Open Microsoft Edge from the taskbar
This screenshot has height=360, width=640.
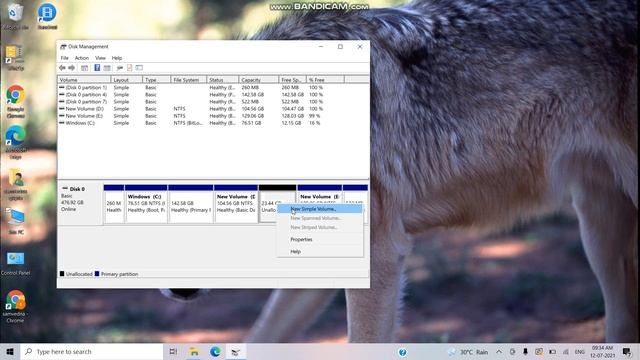coord(215,351)
